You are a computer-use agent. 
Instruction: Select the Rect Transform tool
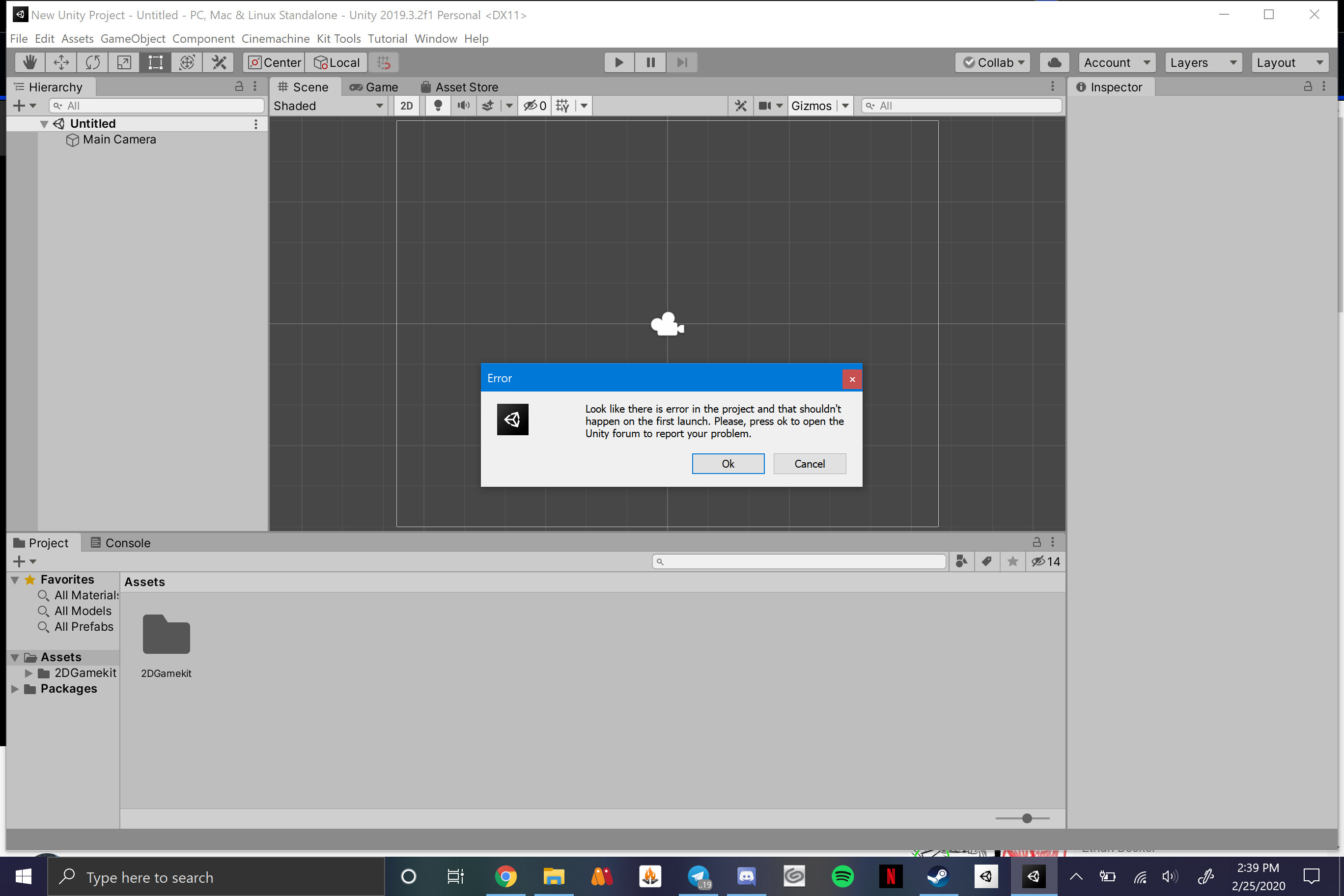click(154, 62)
